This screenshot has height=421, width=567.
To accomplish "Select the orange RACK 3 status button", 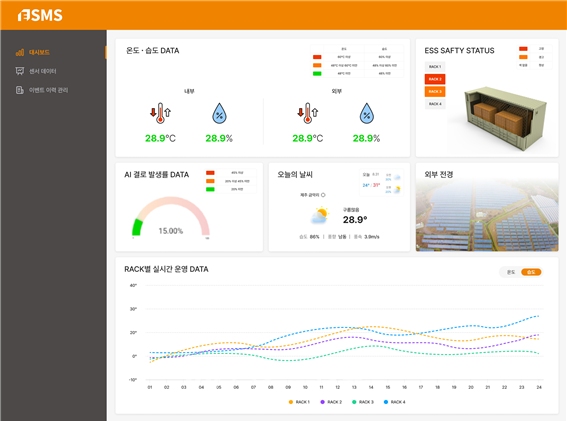I will pos(435,92).
